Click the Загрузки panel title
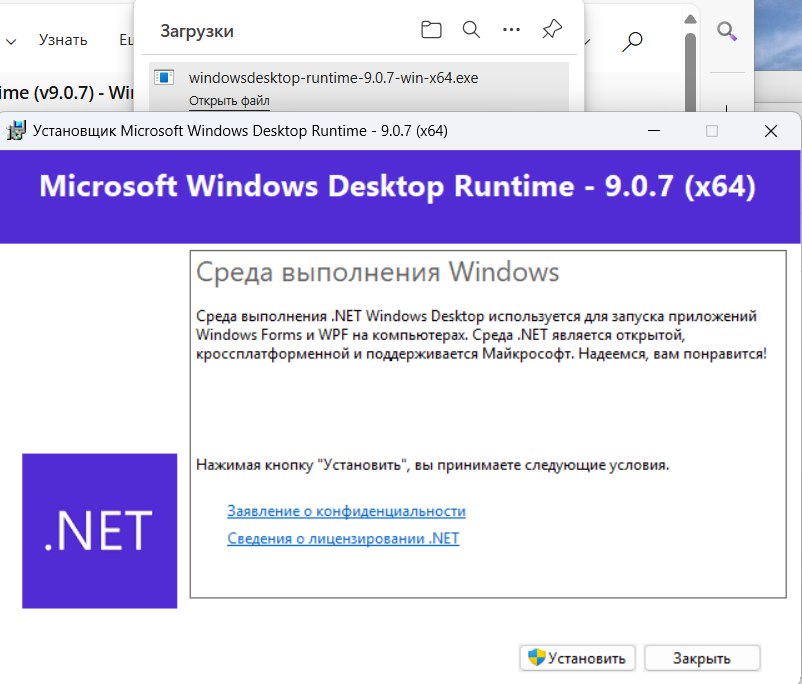 coord(197,31)
